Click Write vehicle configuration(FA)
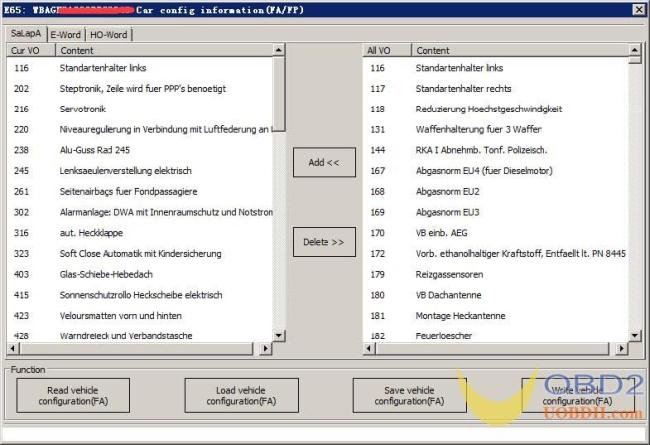 coord(577,396)
